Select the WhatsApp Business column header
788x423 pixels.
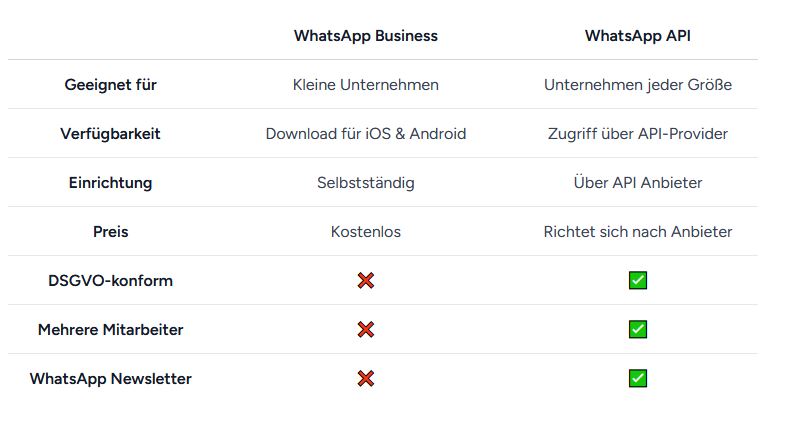coord(366,36)
